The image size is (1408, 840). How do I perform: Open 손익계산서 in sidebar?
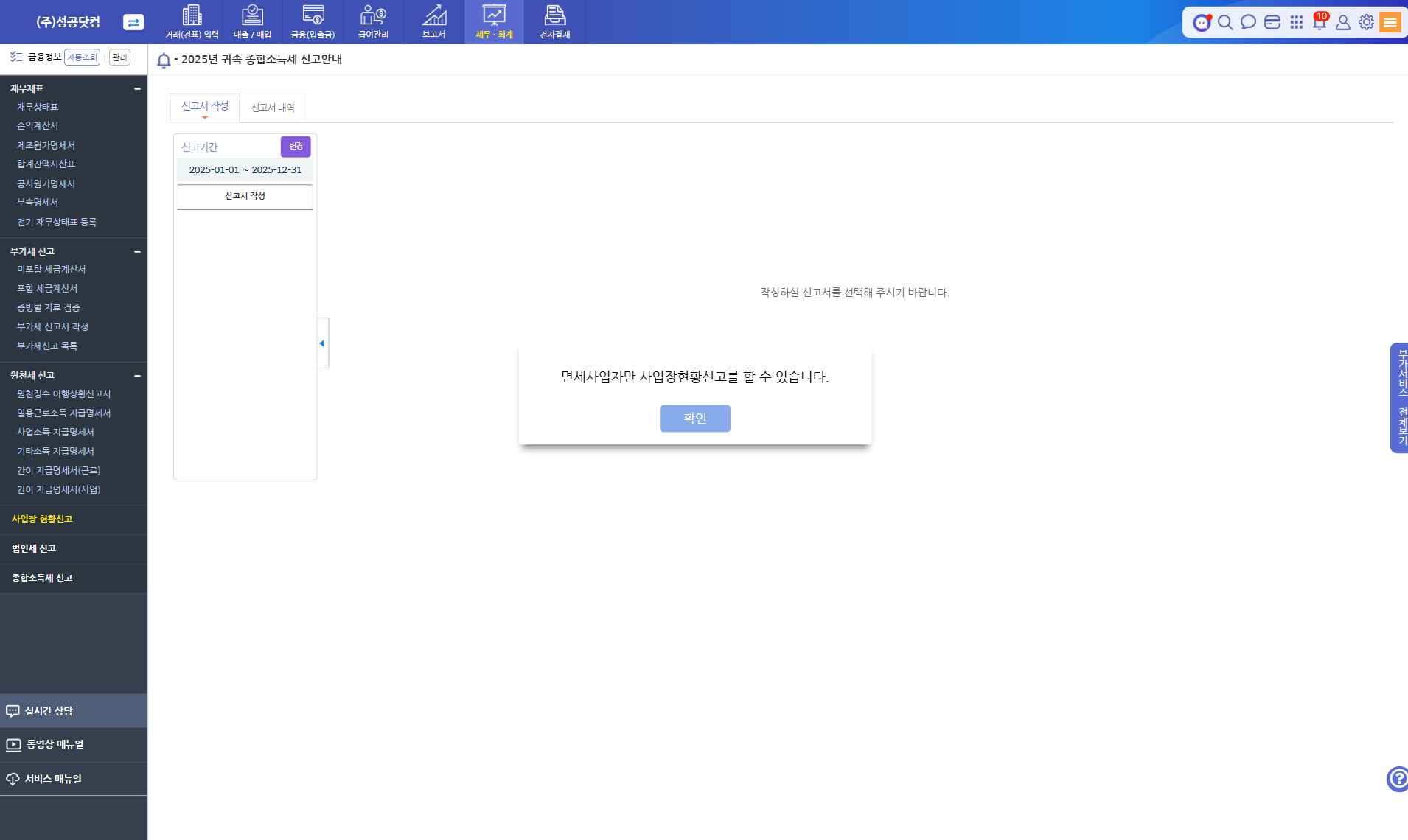(38, 126)
